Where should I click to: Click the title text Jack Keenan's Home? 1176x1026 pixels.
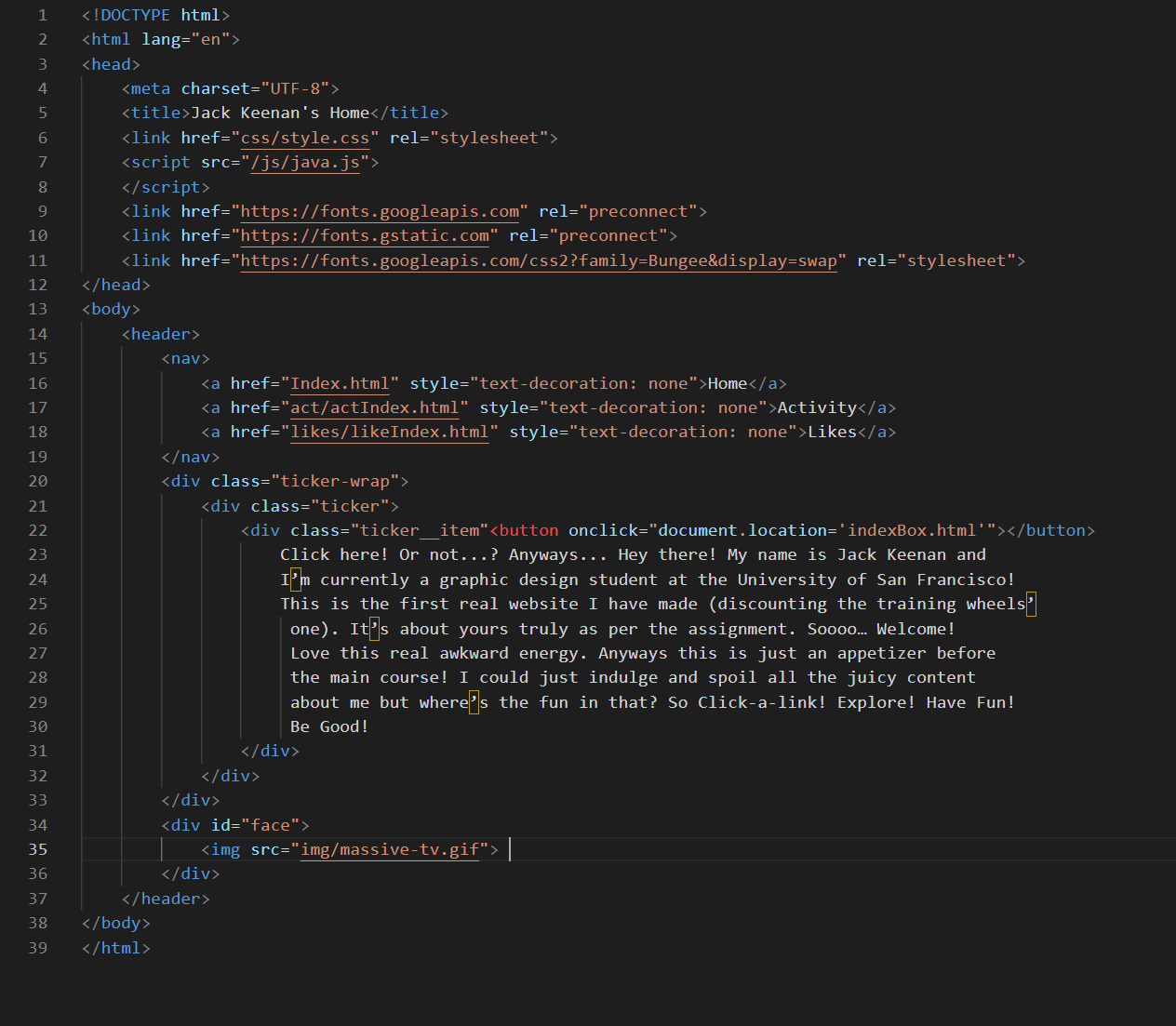(280, 113)
